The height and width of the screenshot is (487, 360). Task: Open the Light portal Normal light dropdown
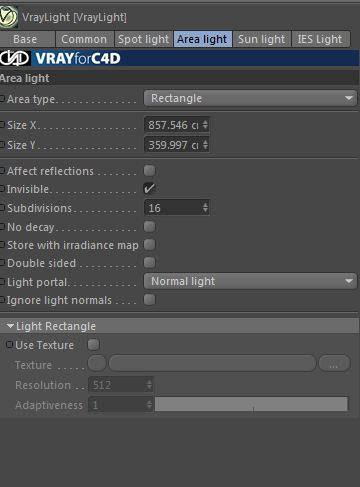coord(250,281)
